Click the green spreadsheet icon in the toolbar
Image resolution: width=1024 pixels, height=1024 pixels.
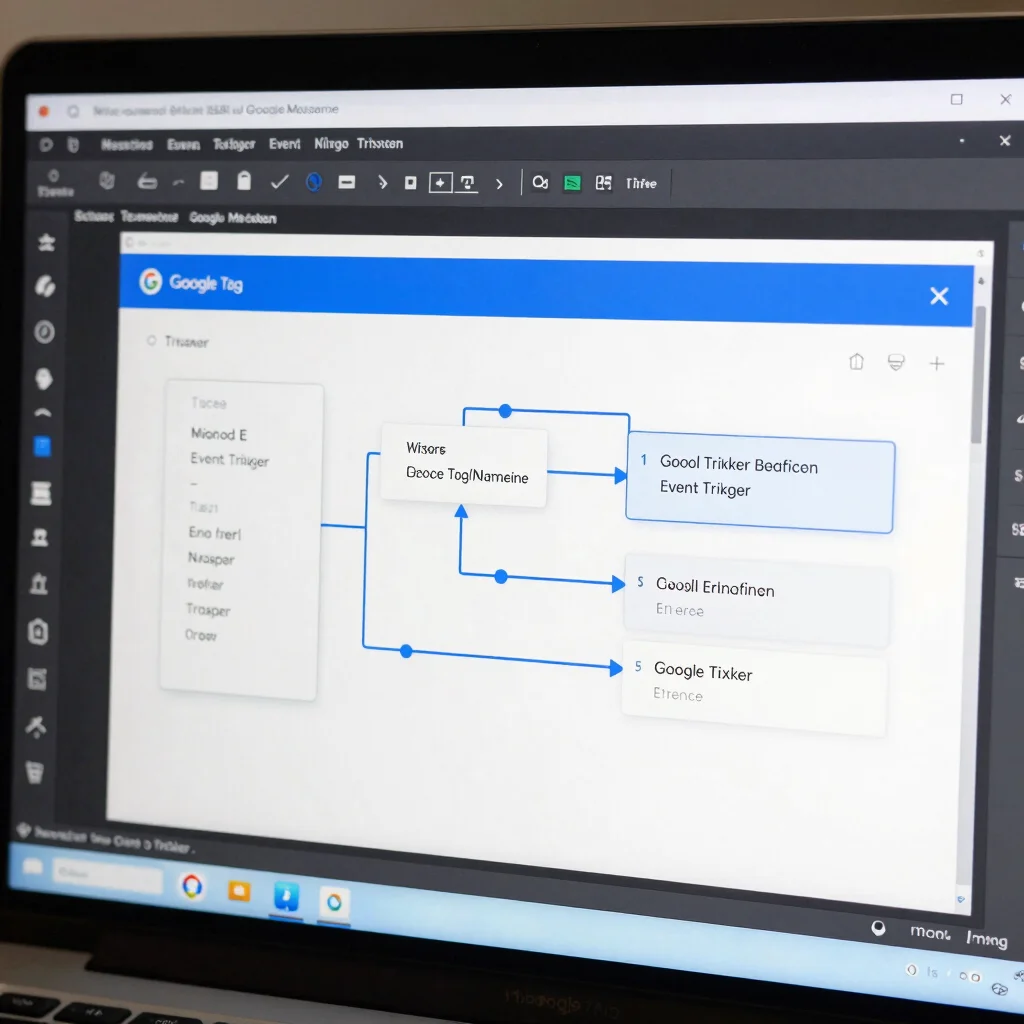572,184
